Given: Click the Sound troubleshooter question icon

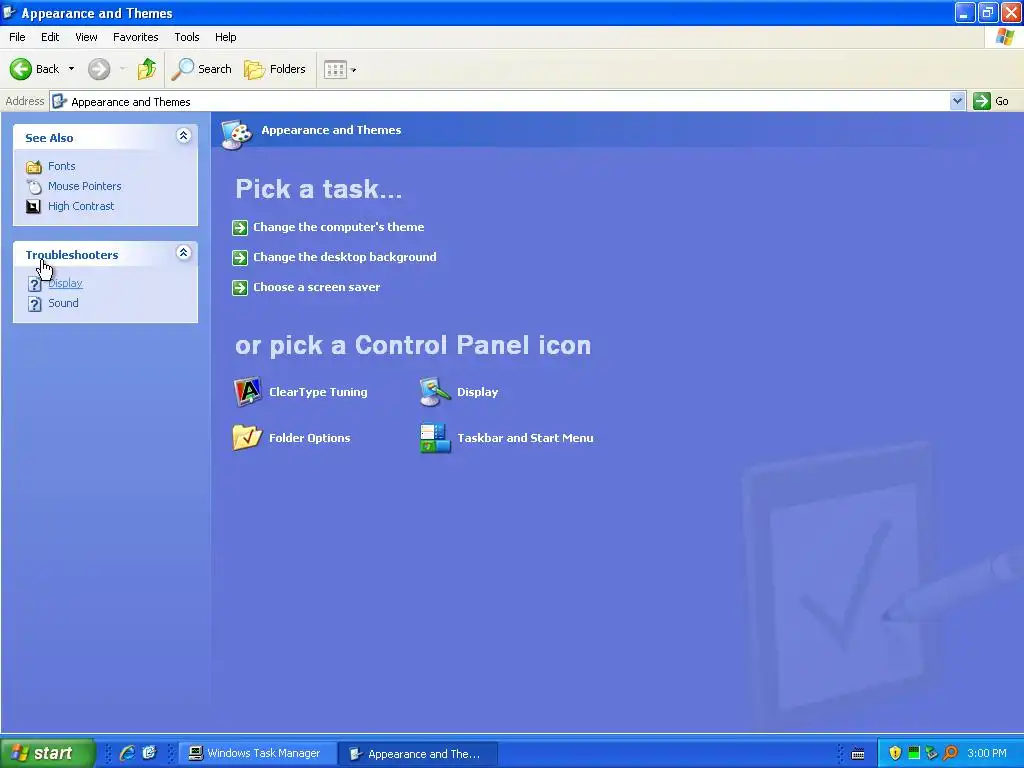Looking at the screenshot, I should [x=34, y=304].
